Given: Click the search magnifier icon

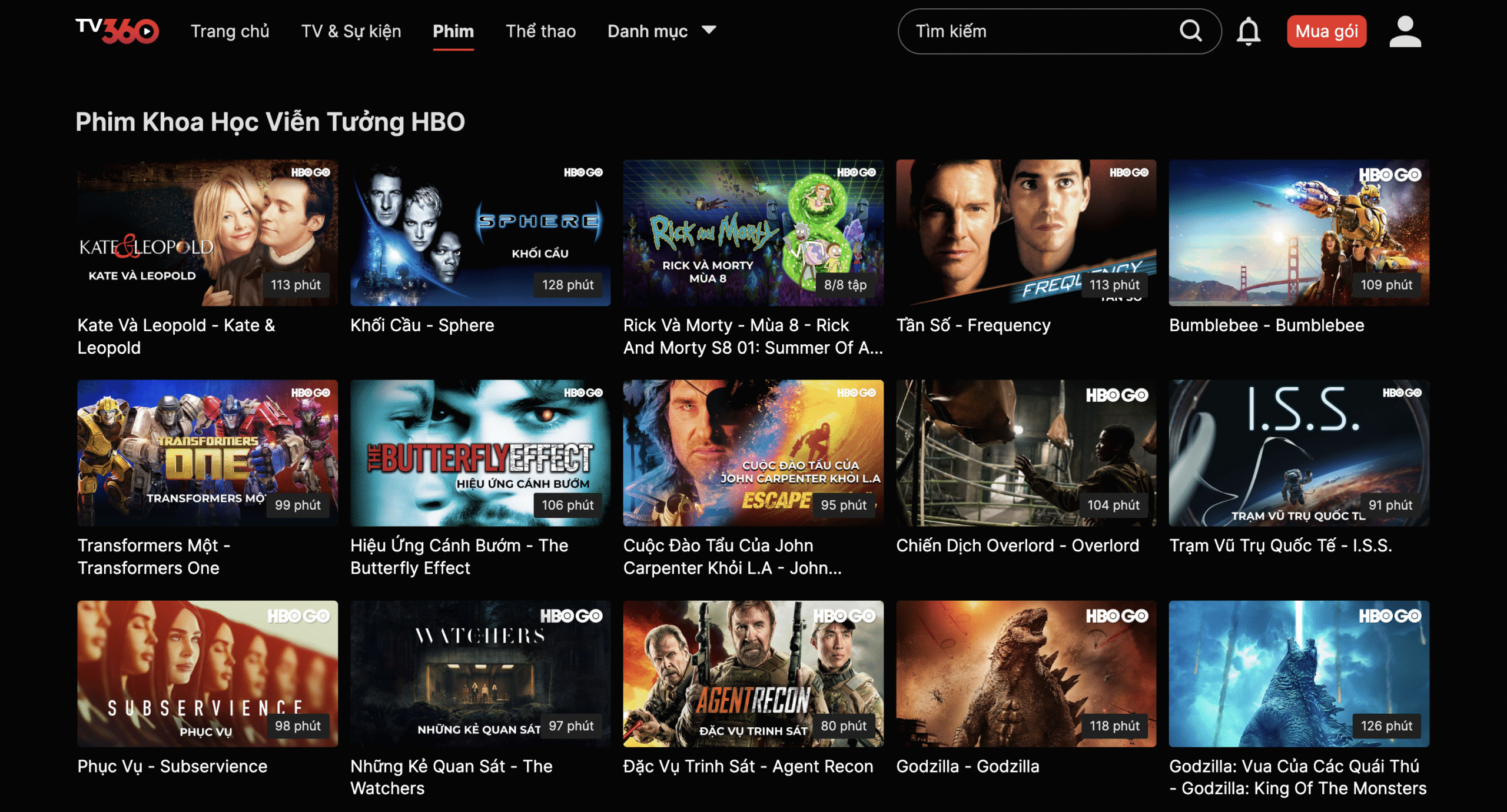Looking at the screenshot, I should point(1190,31).
